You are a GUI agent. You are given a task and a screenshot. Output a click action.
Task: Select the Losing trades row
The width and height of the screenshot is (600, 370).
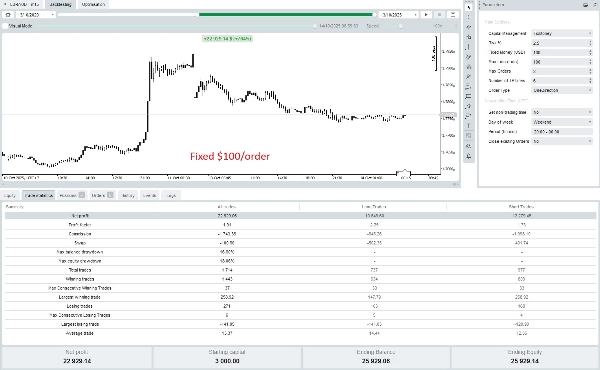pyautogui.click(x=300, y=306)
